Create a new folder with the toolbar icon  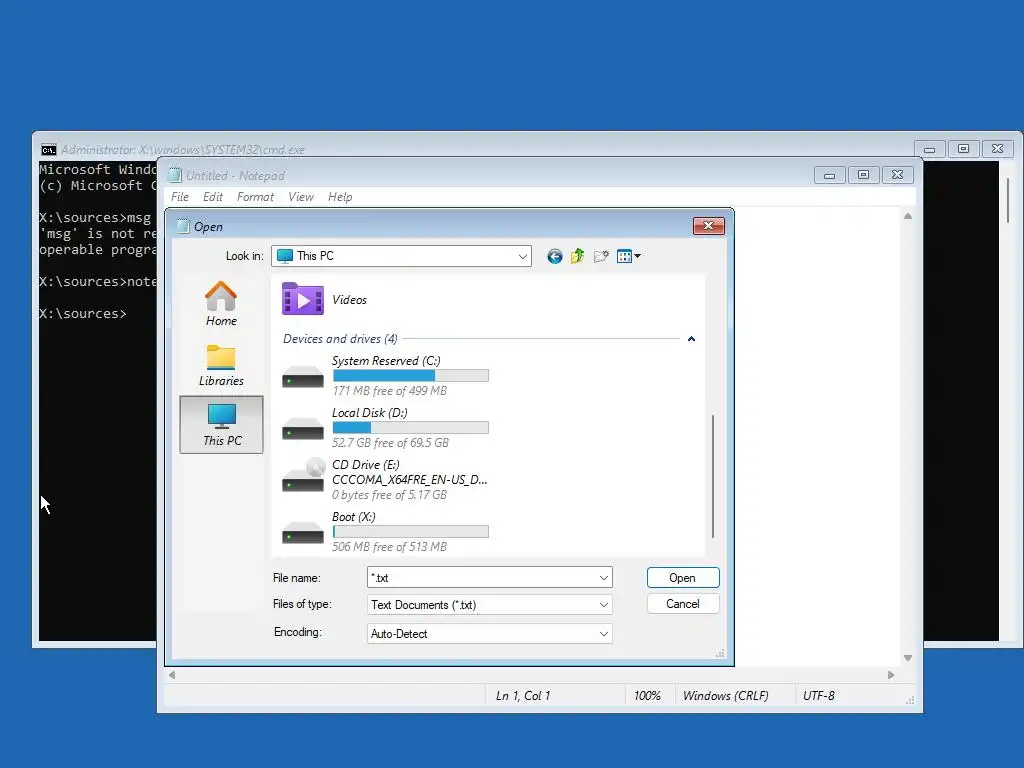point(601,257)
